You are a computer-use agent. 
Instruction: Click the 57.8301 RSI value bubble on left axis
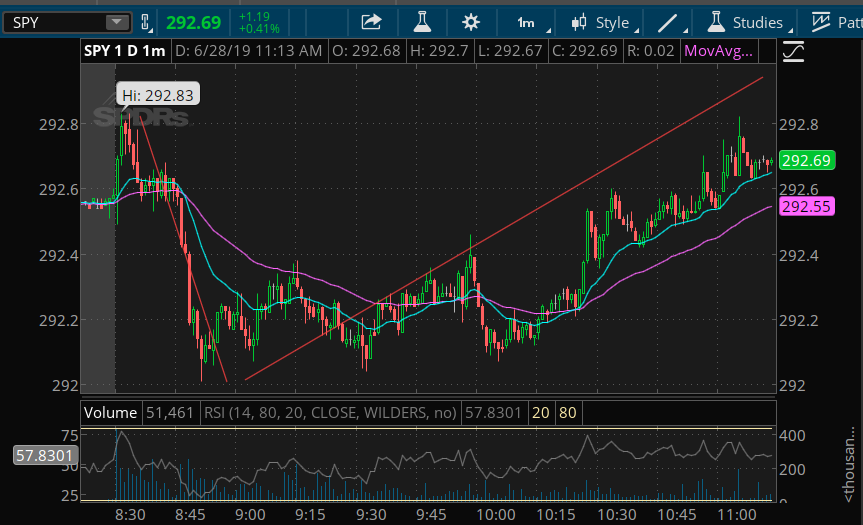[45, 456]
